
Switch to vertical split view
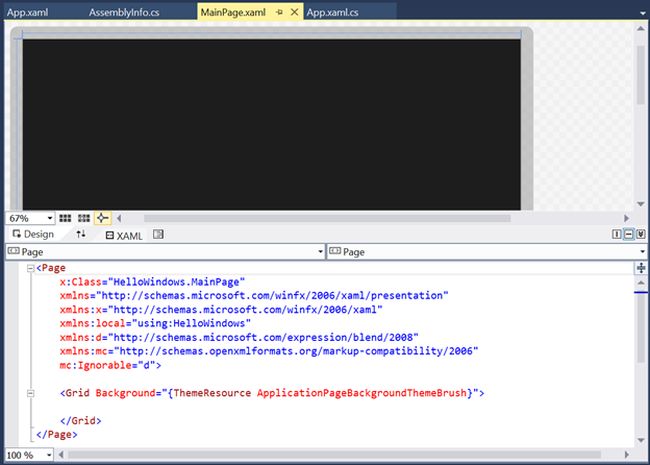pyautogui.click(x=616, y=234)
